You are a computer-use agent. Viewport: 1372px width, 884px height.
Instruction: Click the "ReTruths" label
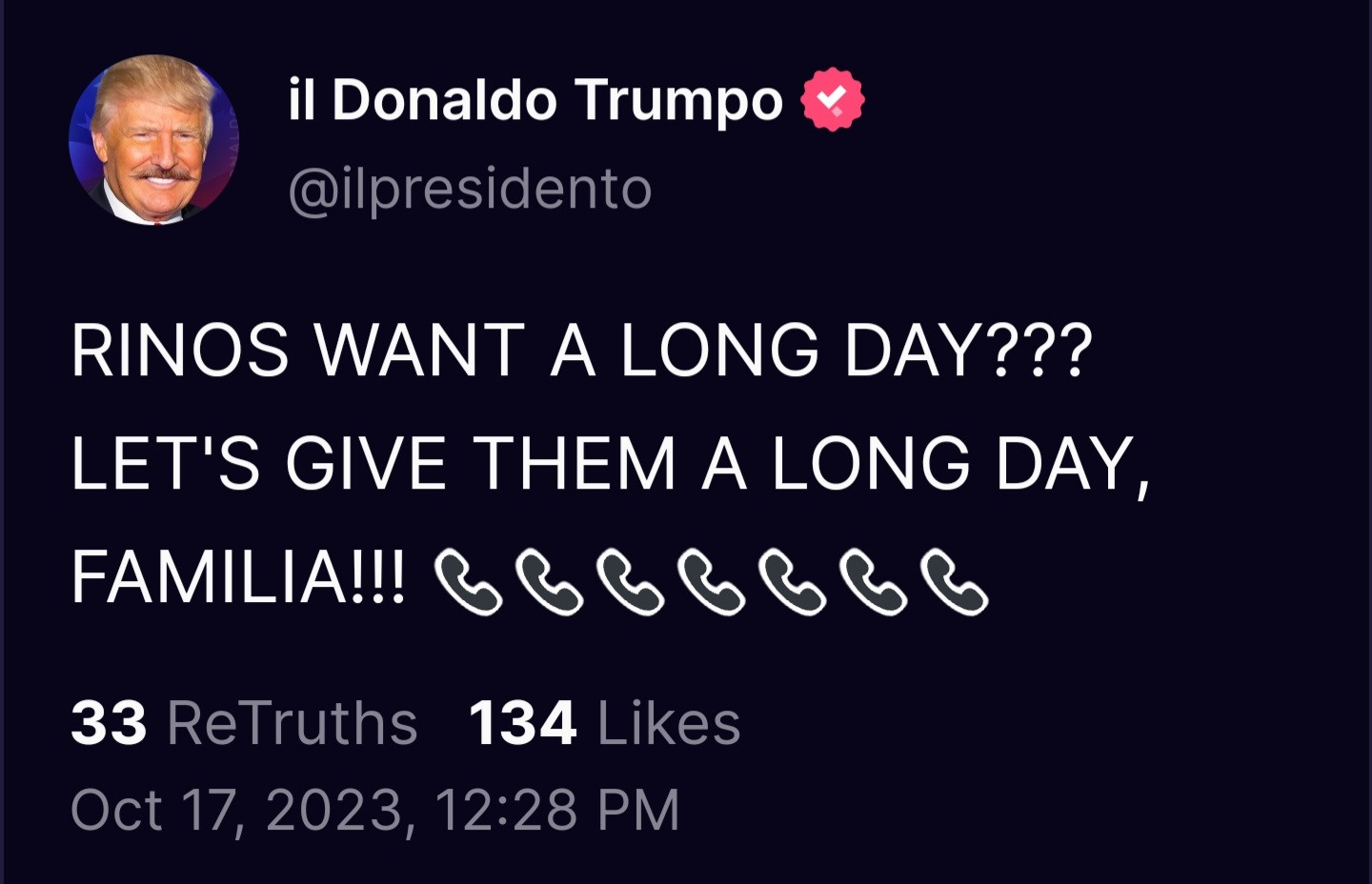tap(292, 723)
